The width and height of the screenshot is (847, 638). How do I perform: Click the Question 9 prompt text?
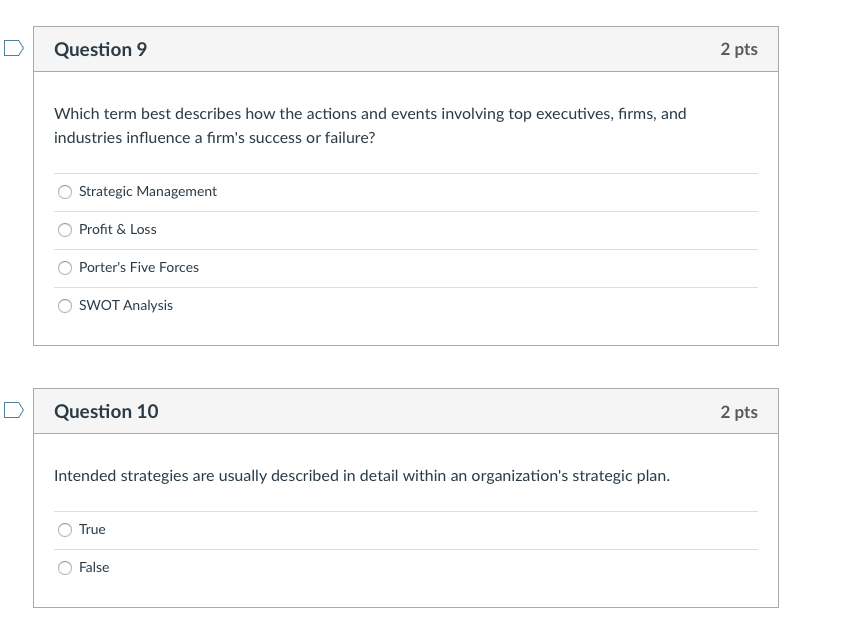[x=370, y=125]
